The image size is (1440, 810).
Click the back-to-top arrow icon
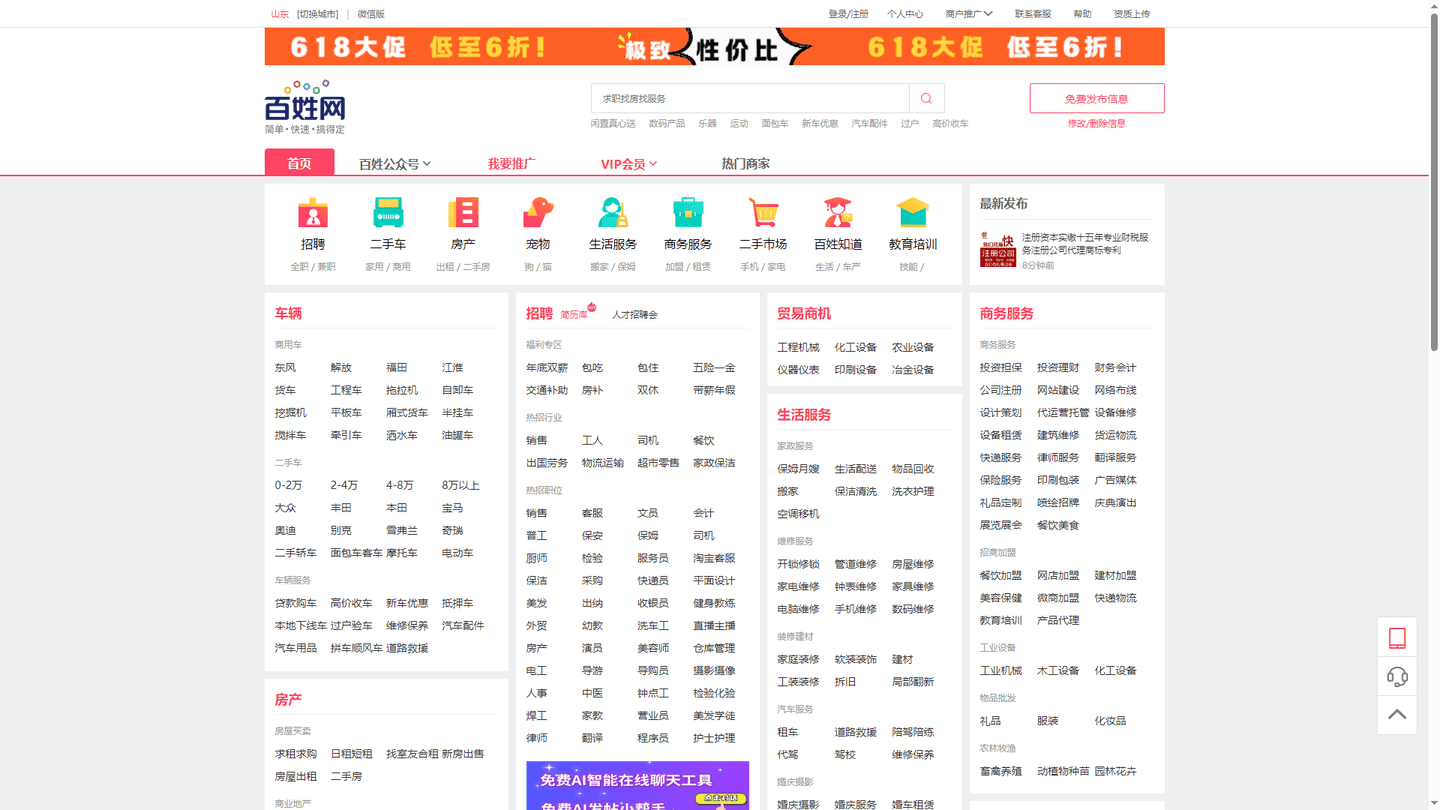[x=1397, y=715]
